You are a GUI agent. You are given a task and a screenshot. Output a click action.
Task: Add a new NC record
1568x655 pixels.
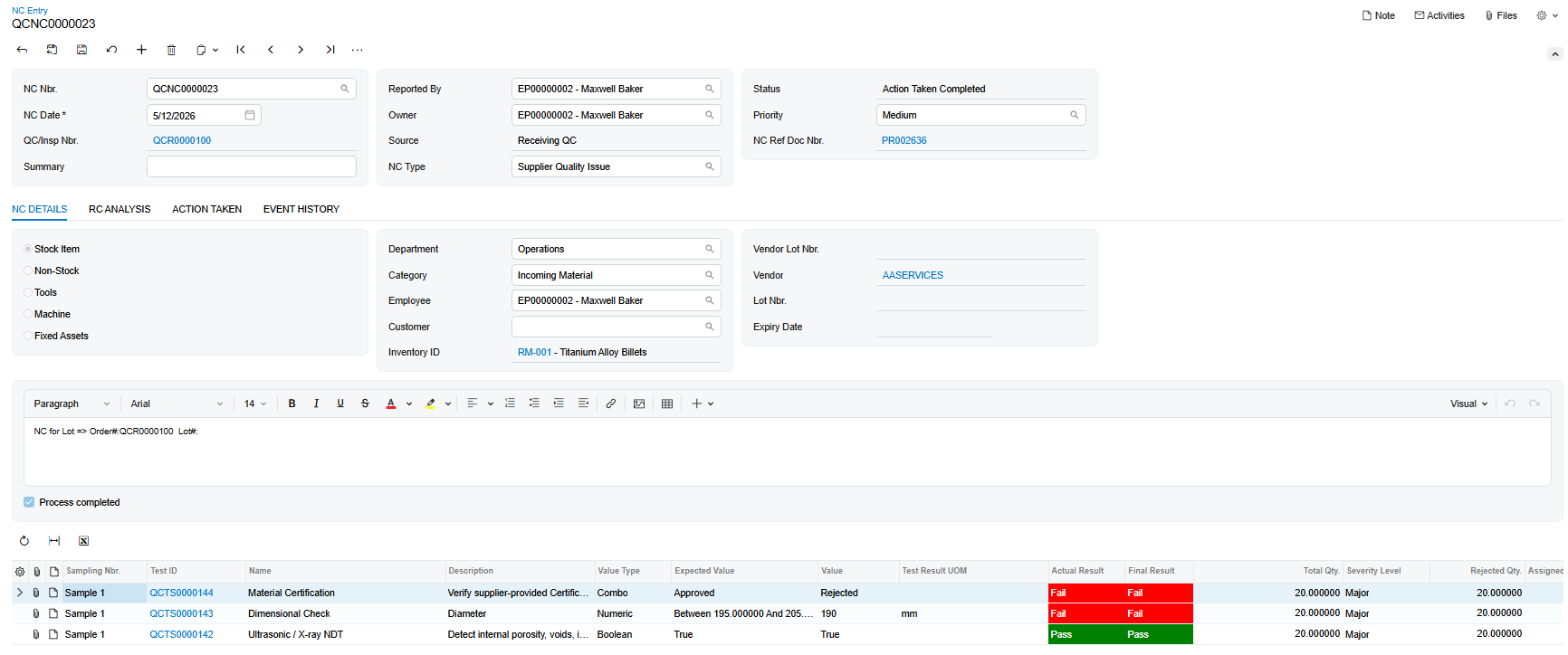pos(141,50)
